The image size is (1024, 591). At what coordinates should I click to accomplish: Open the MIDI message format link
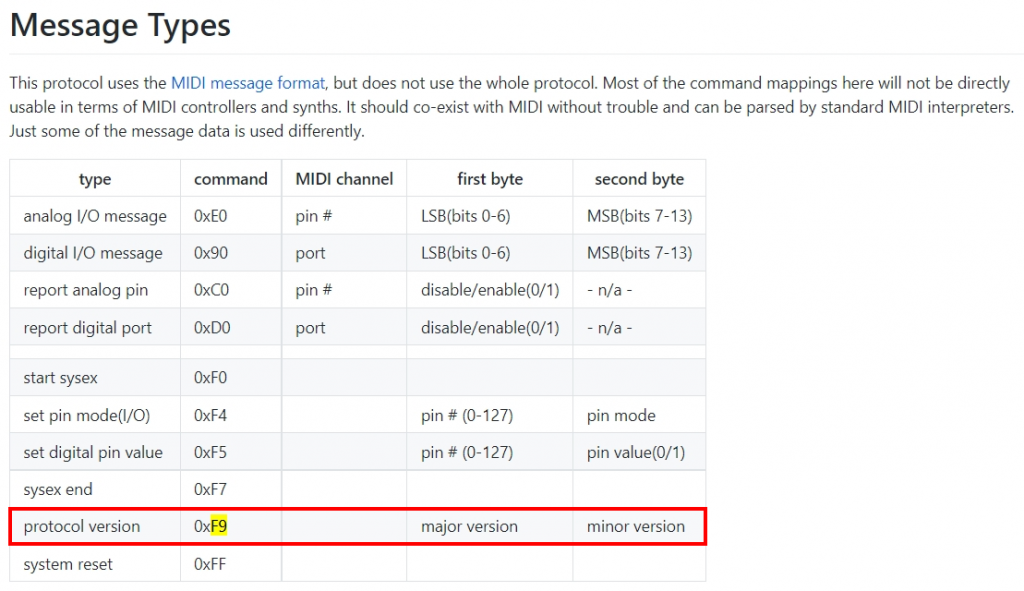(x=247, y=83)
